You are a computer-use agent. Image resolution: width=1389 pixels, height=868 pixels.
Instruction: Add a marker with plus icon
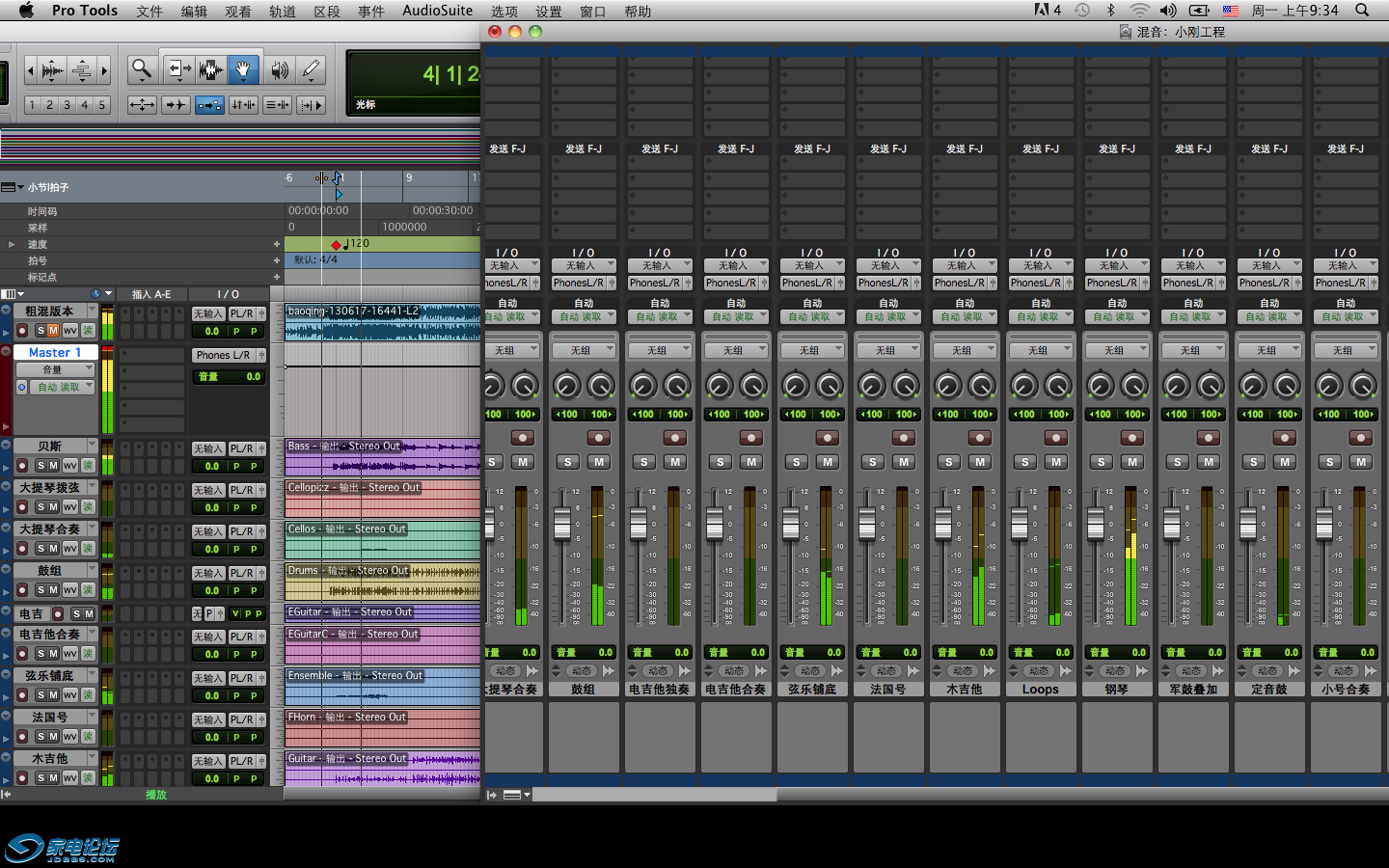[277, 277]
